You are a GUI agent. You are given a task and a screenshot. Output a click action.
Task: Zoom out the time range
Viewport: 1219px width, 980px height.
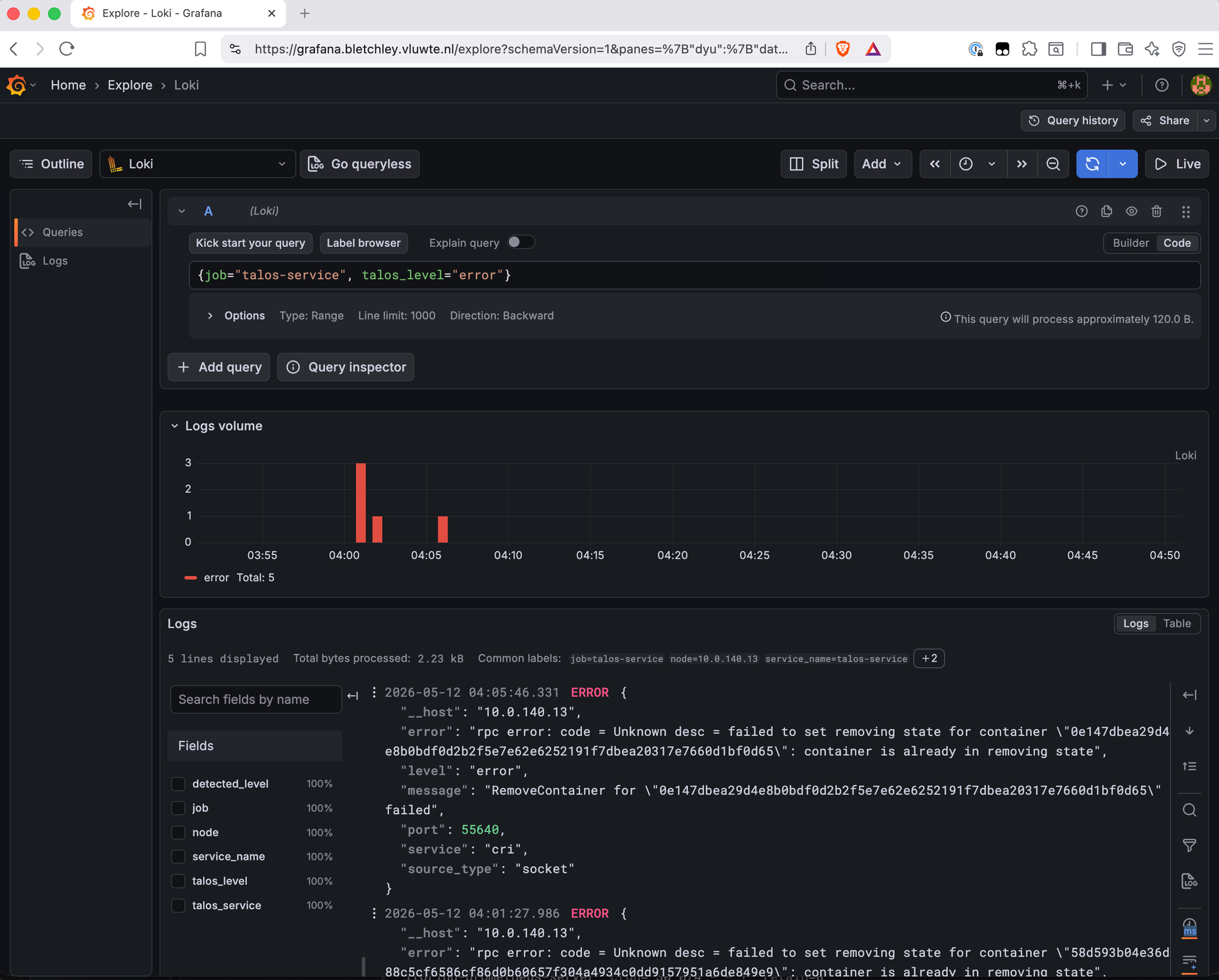point(1053,164)
